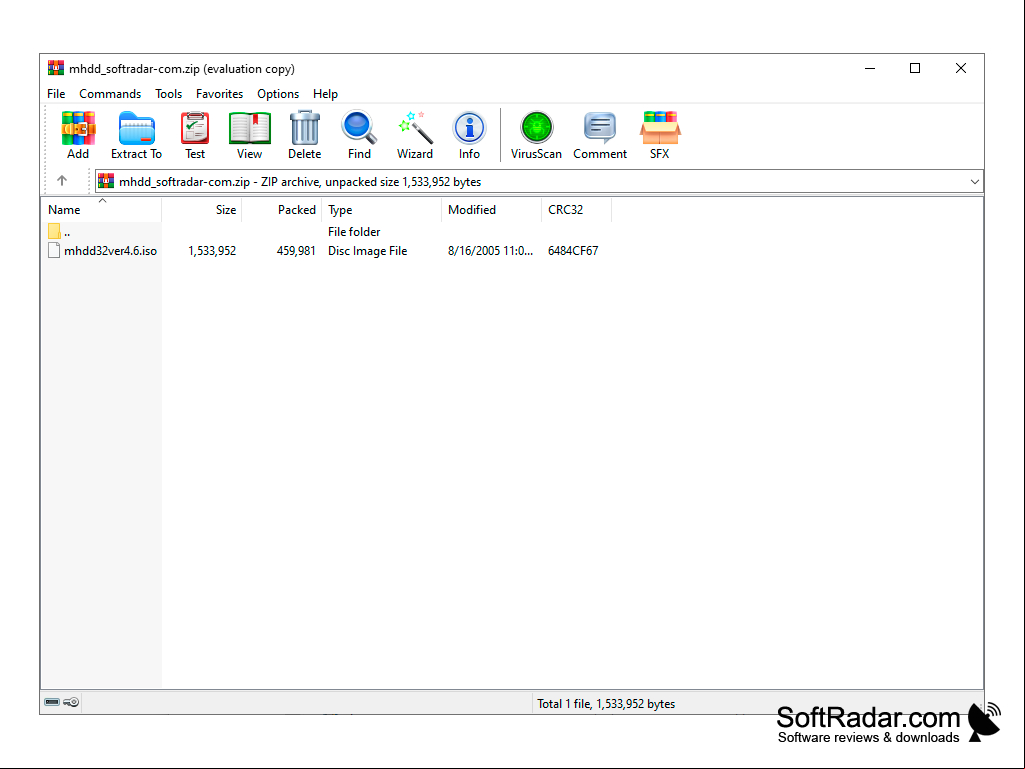Click the key icon in status bar

(71, 702)
